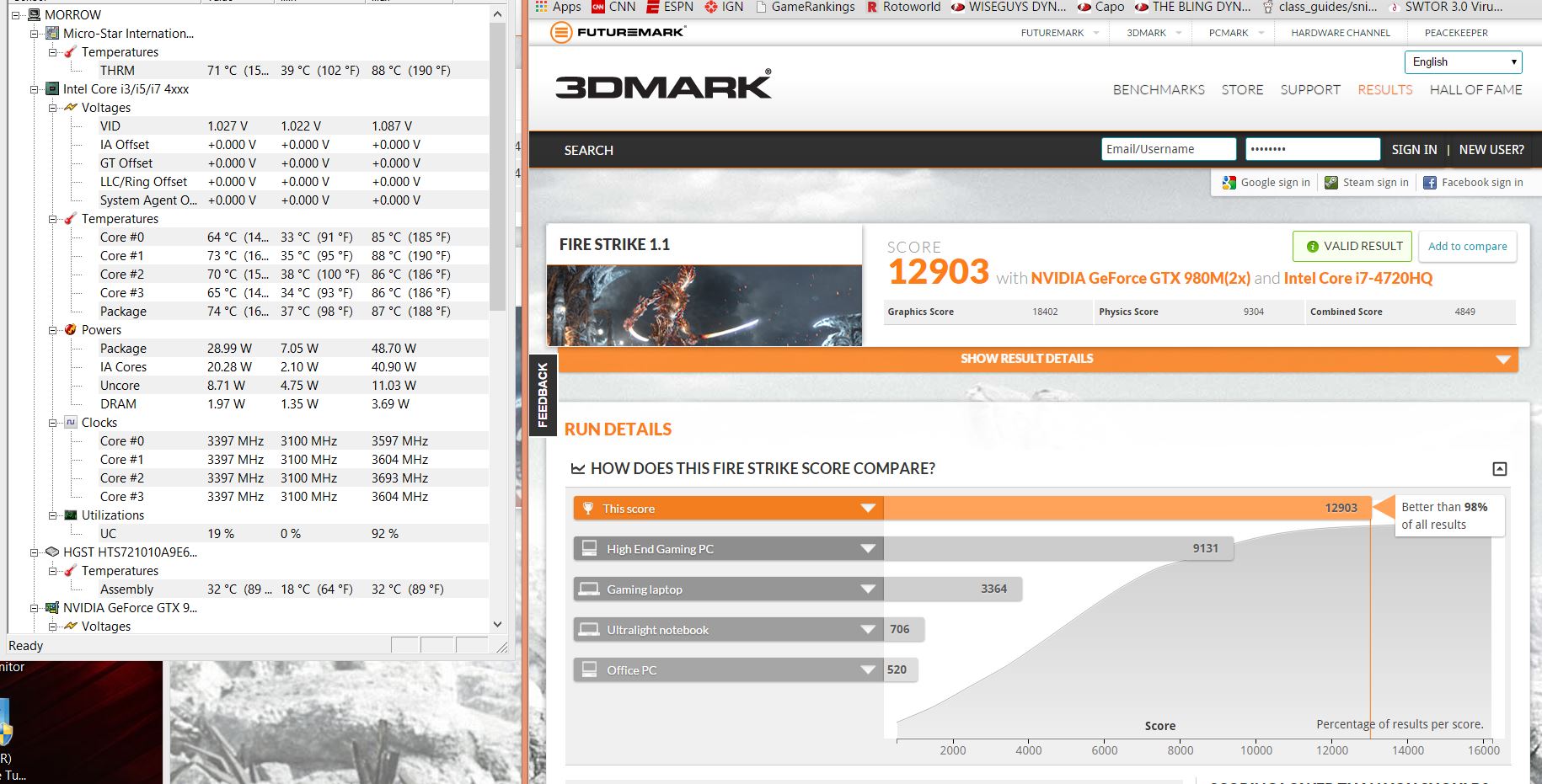
Task: Open the class_guides bookmark
Action: (1319, 7)
